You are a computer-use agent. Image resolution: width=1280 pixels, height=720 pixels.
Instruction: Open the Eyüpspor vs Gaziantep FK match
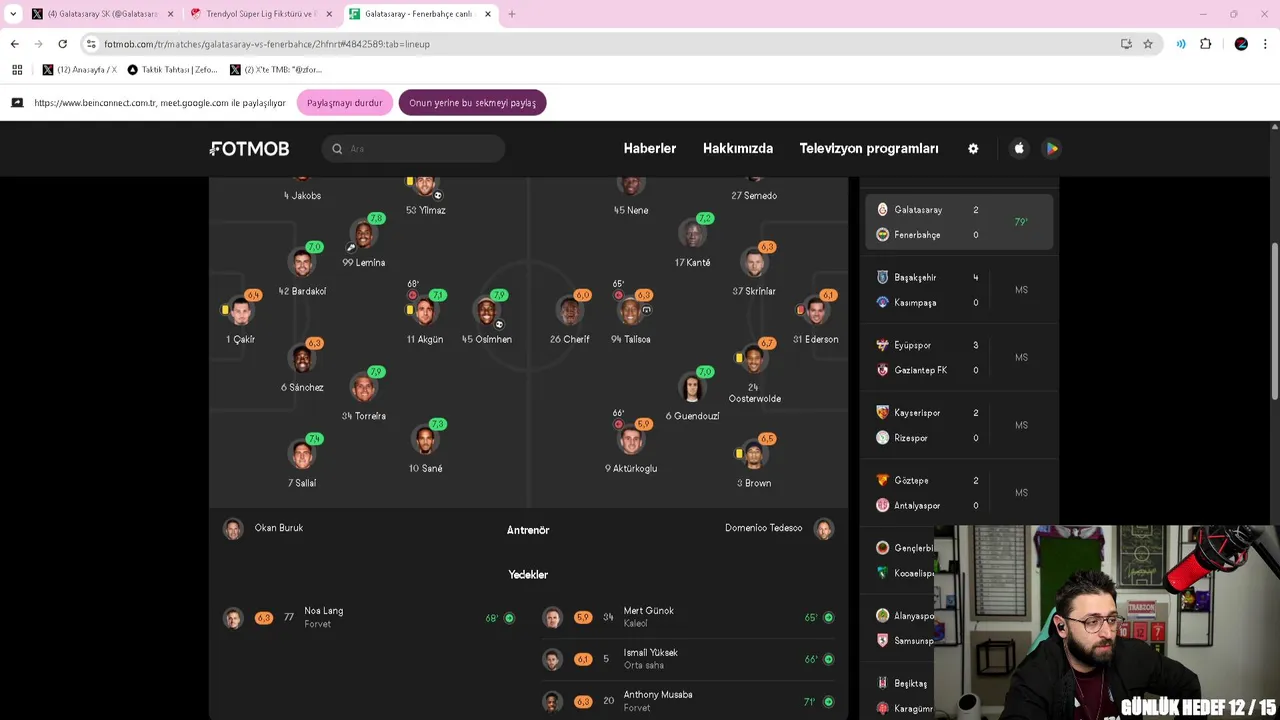[961, 358]
